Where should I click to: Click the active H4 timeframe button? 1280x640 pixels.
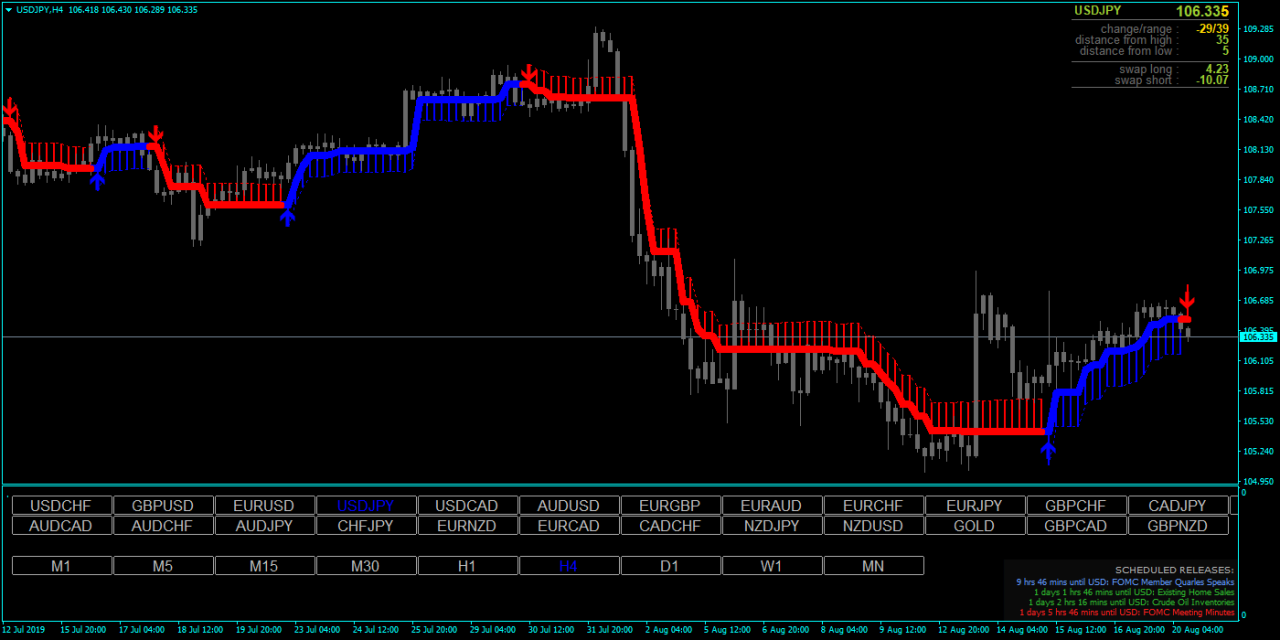tap(569, 566)
